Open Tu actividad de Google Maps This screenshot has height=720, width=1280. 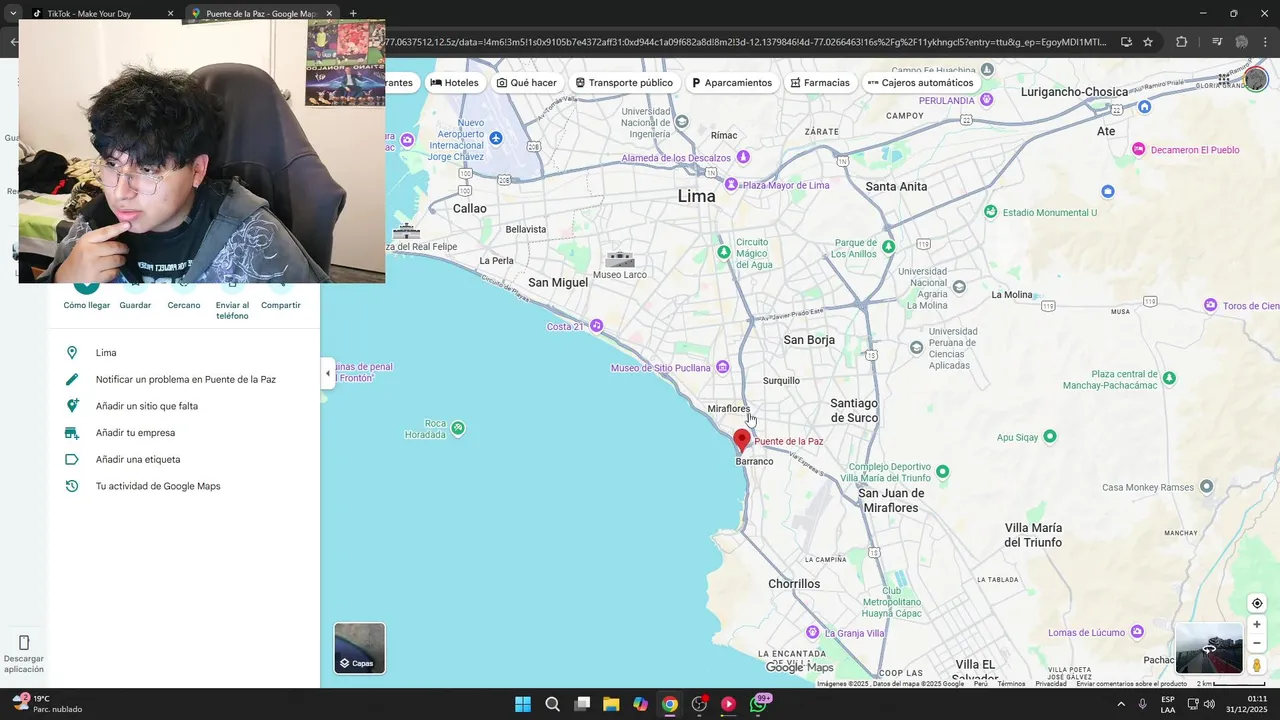185,486
